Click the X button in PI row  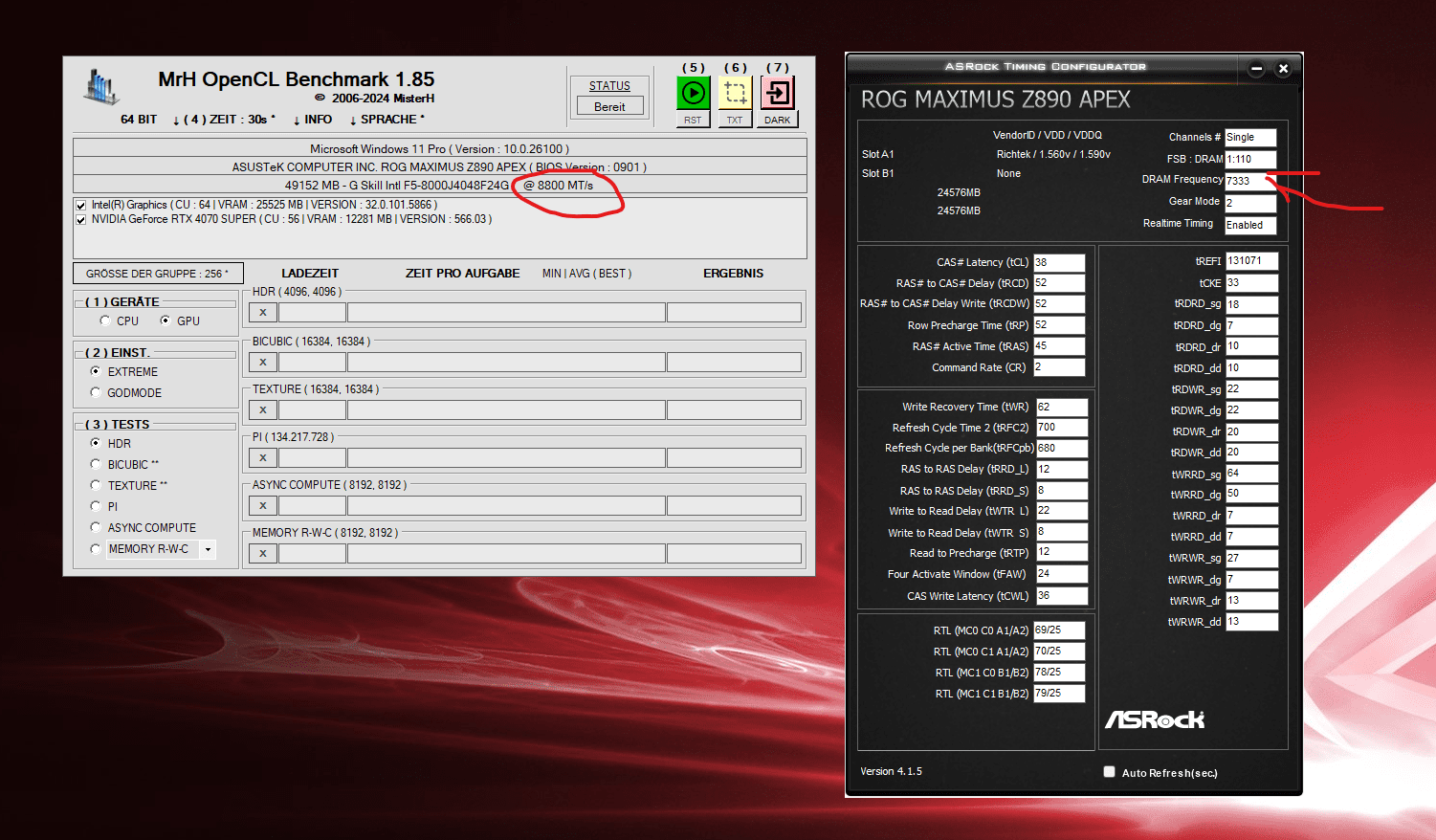[x=263, y=457]
